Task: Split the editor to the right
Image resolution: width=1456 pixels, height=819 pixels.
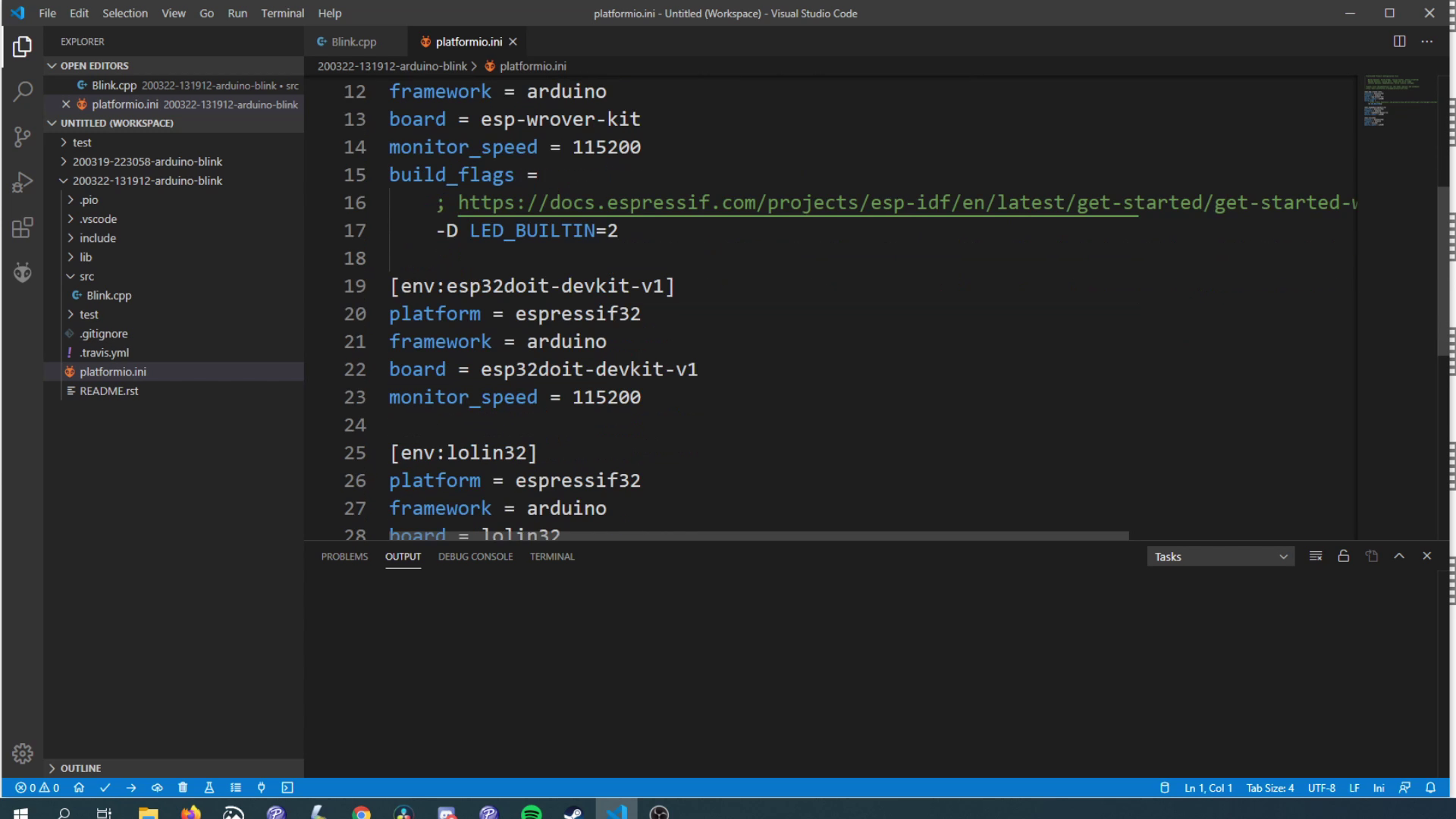Action: 1399,42
